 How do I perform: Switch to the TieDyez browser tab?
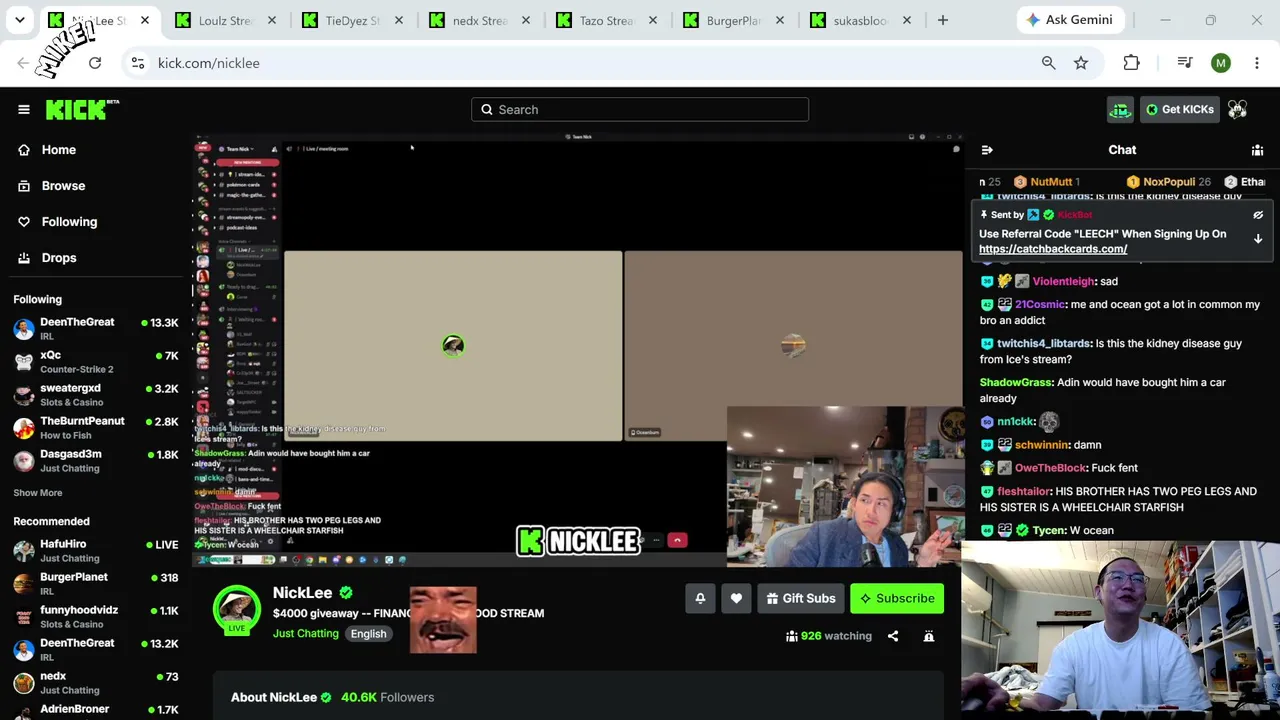click(x=353, y=21)
